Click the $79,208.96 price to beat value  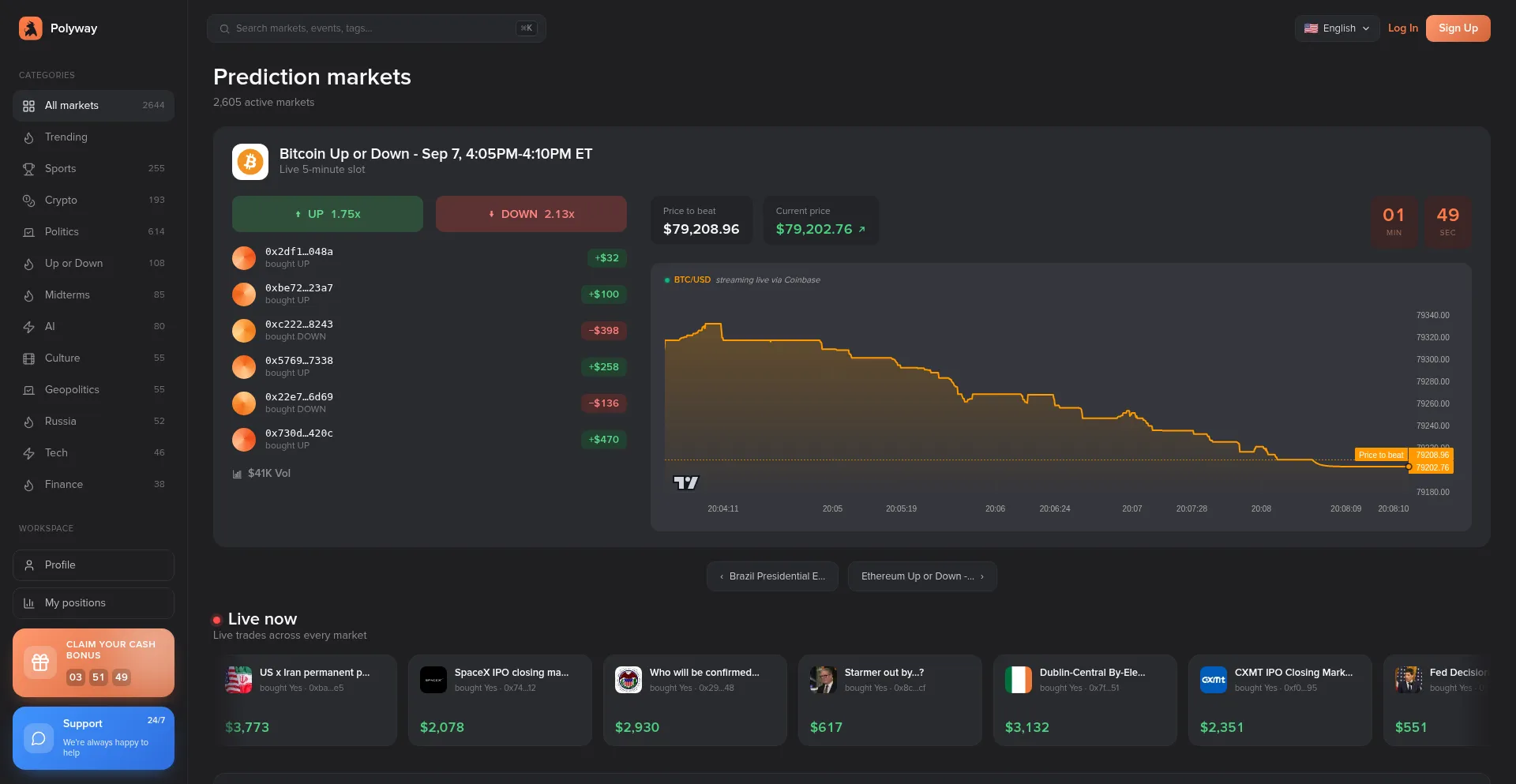(701, 230)
